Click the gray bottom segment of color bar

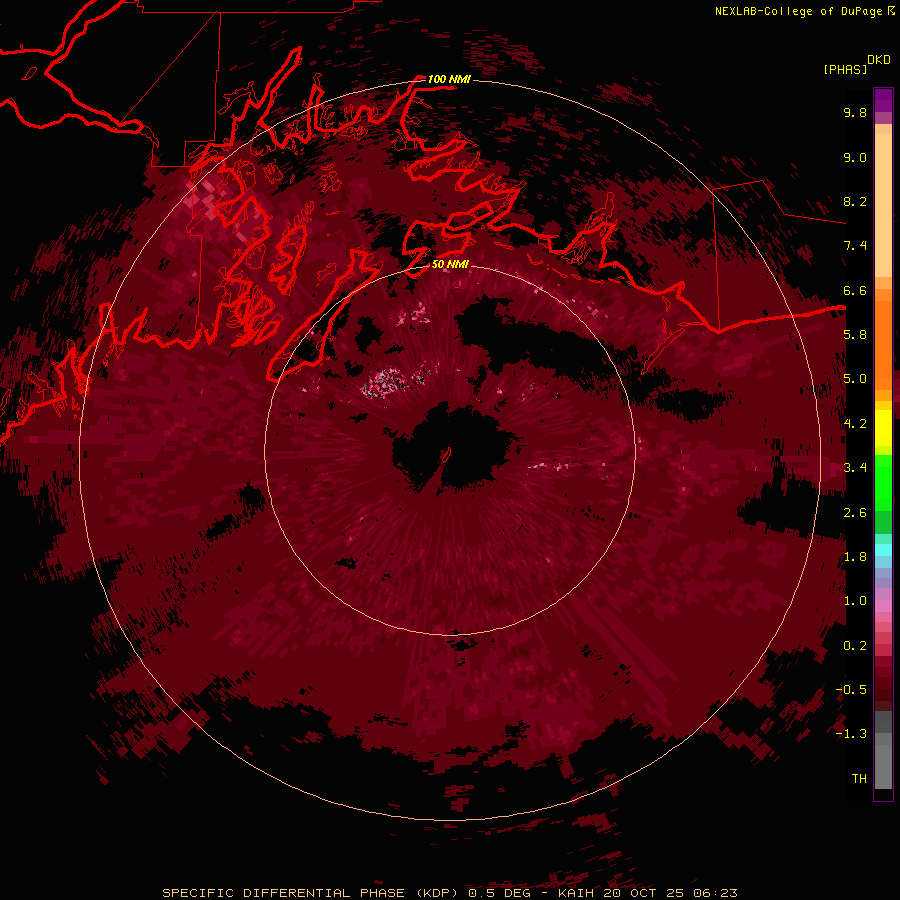click(x=883, y=761)
